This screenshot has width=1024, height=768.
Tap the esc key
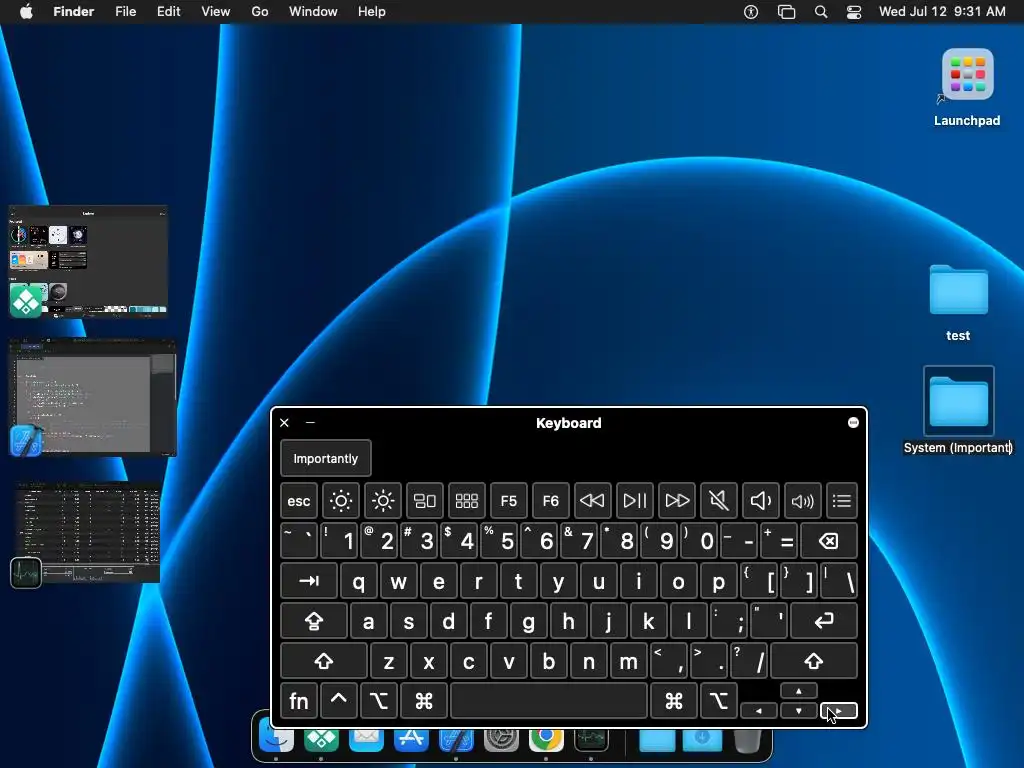coord(299,501)
